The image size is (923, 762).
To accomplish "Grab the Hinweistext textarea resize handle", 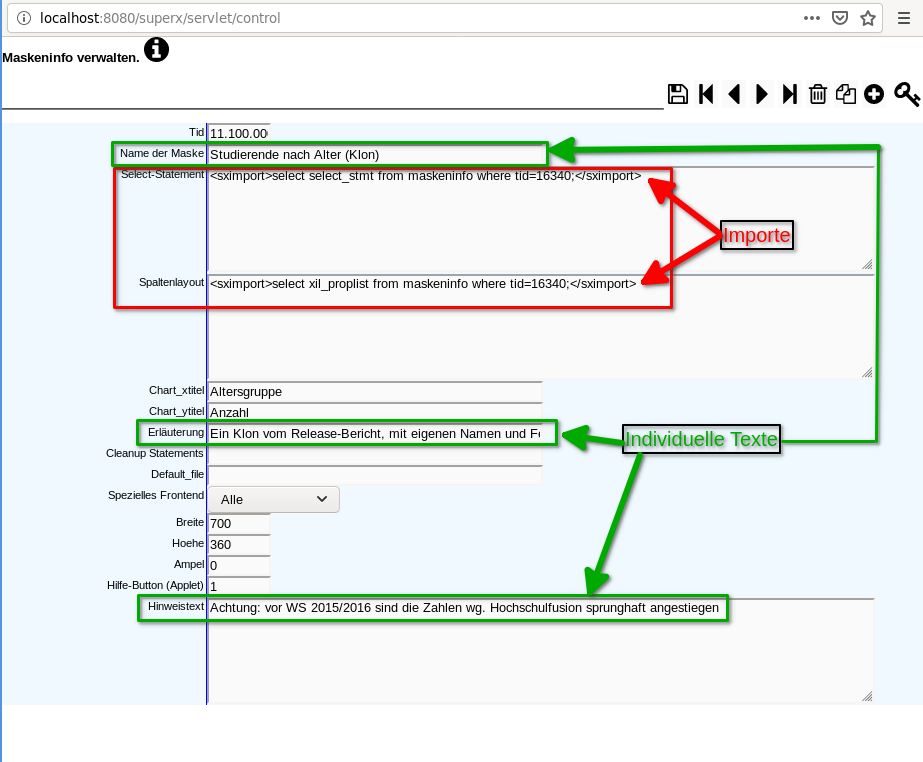I will (868, 697).
